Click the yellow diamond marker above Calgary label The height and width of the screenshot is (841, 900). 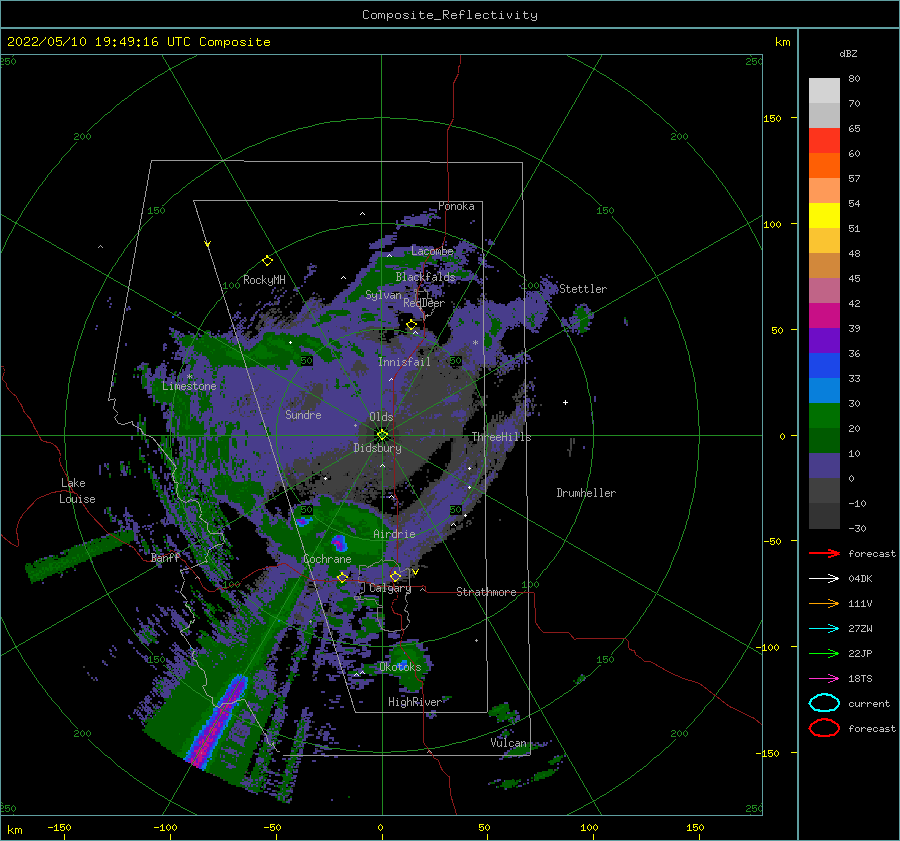[x=395, y=576]
